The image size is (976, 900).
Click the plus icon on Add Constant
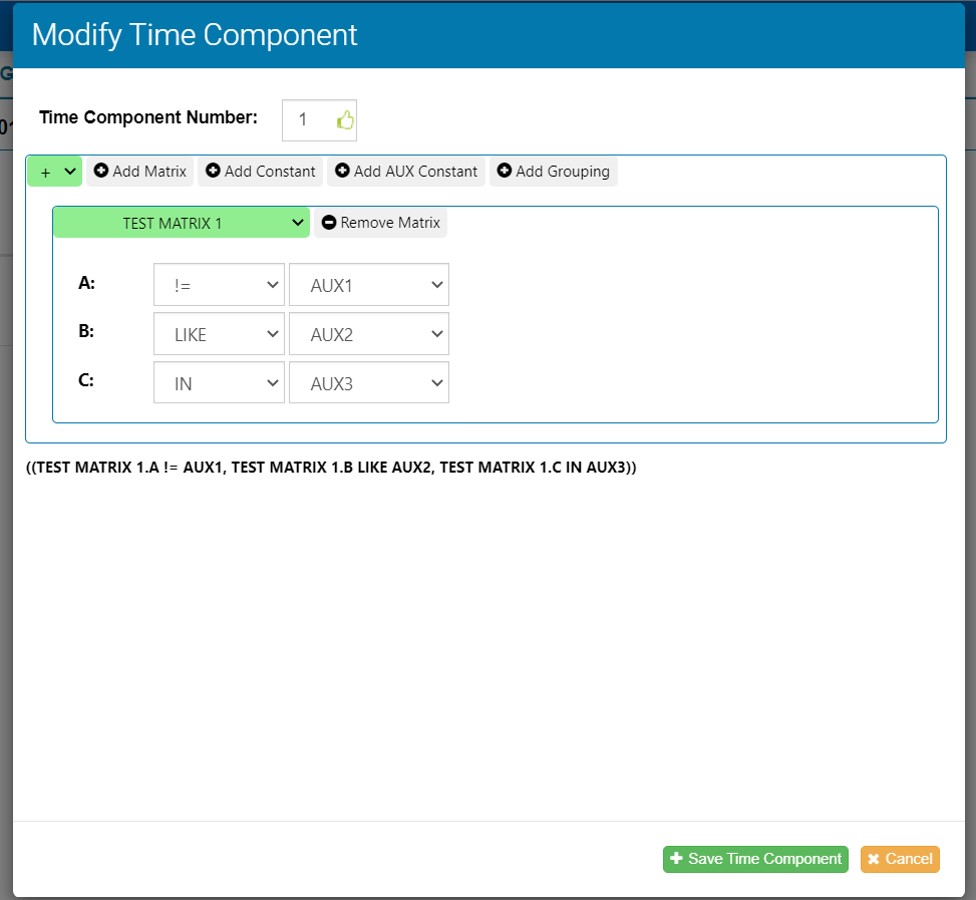(x=214, y=171)
